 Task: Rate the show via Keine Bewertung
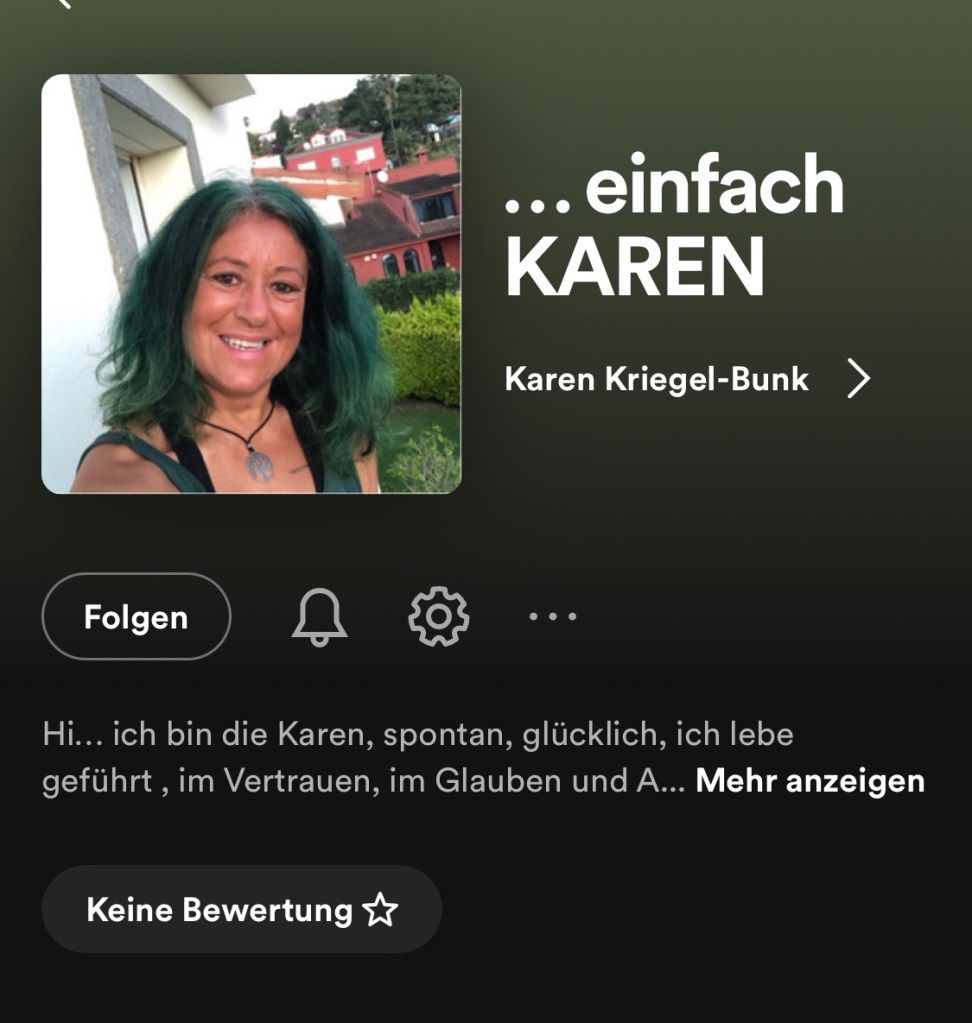241,909
